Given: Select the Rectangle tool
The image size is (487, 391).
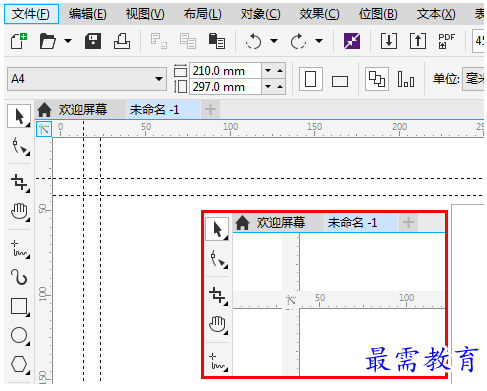Looking at the screenshot, I should tap(19, 306).
